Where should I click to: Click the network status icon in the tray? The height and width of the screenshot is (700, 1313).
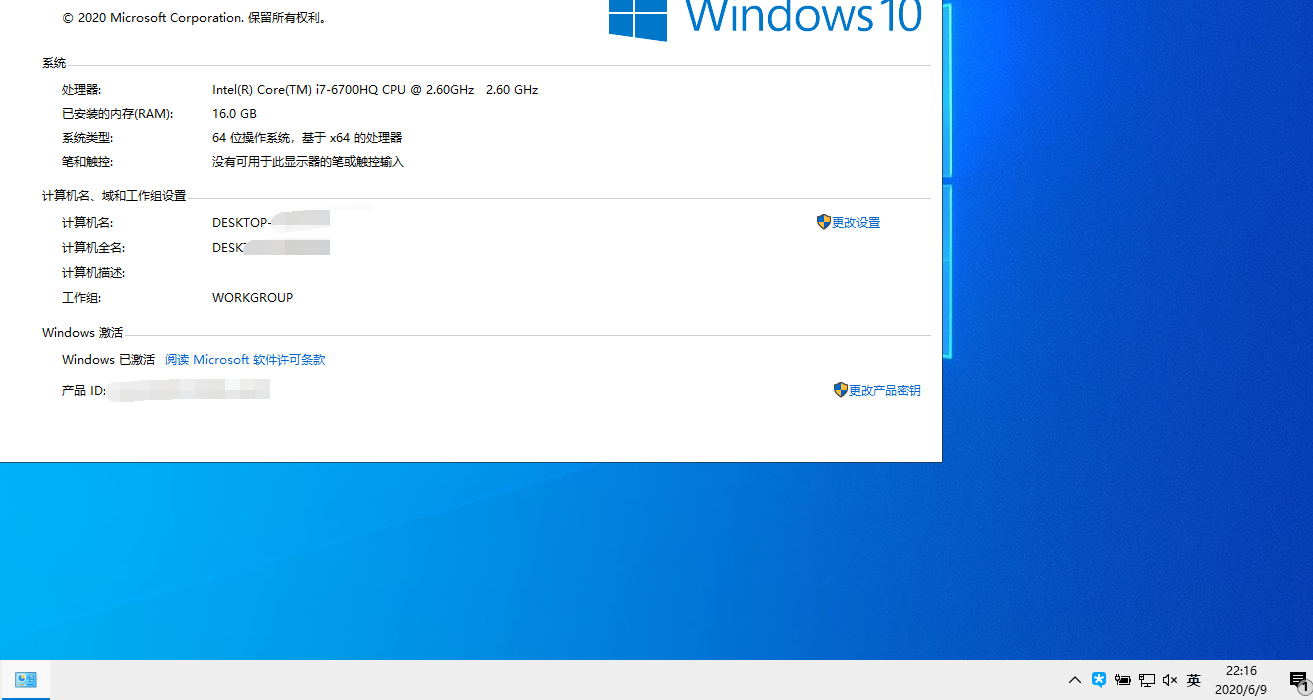coord(1146,679)
